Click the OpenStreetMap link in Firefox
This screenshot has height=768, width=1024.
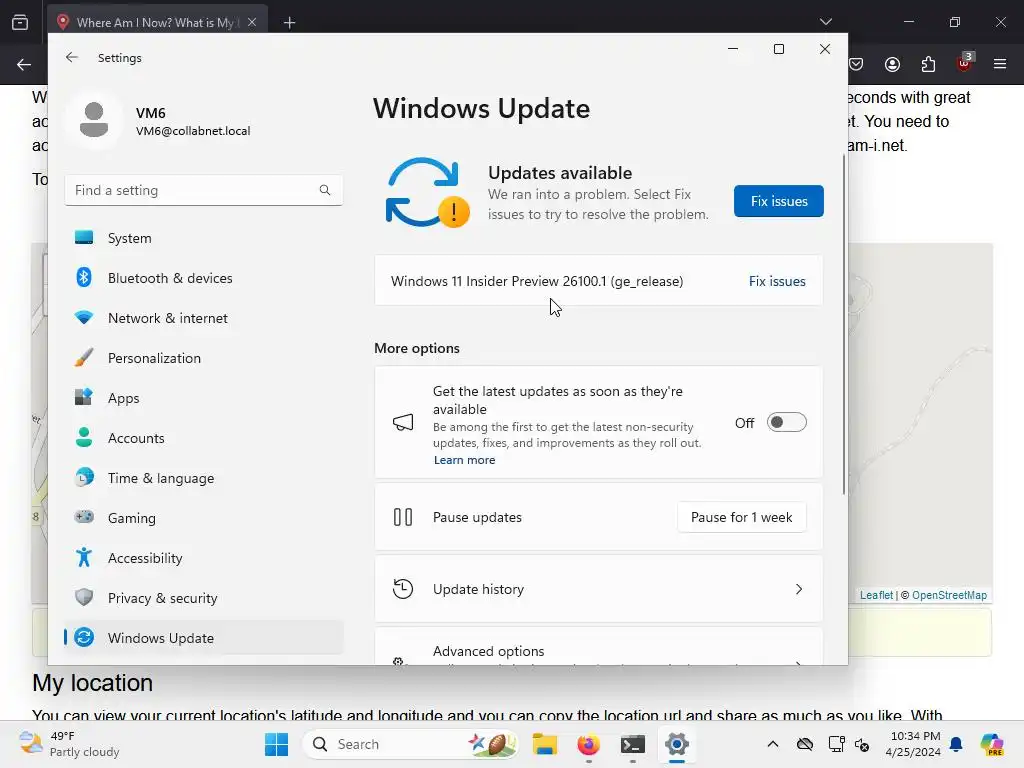click(949, 595)
